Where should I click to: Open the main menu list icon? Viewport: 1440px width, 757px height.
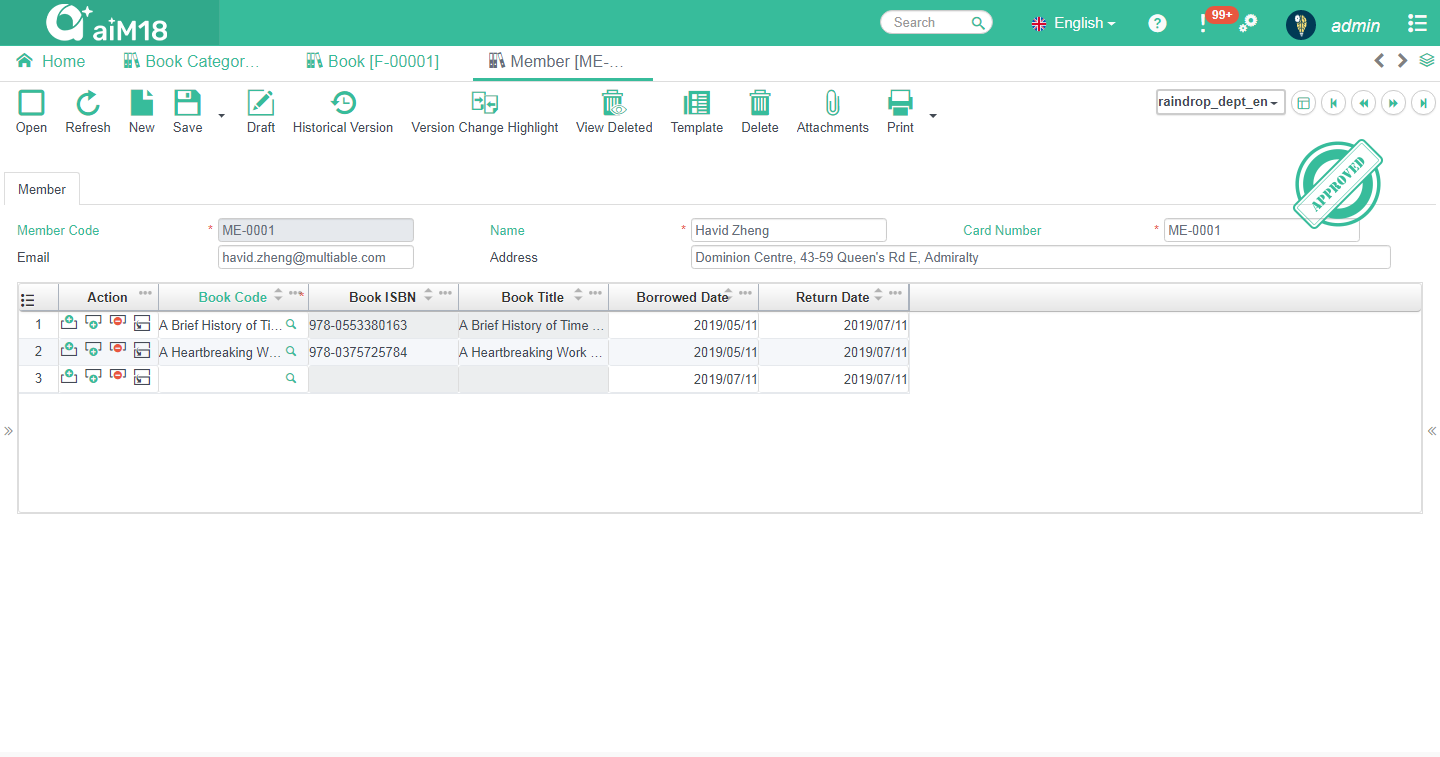[x=1417, y=23]
